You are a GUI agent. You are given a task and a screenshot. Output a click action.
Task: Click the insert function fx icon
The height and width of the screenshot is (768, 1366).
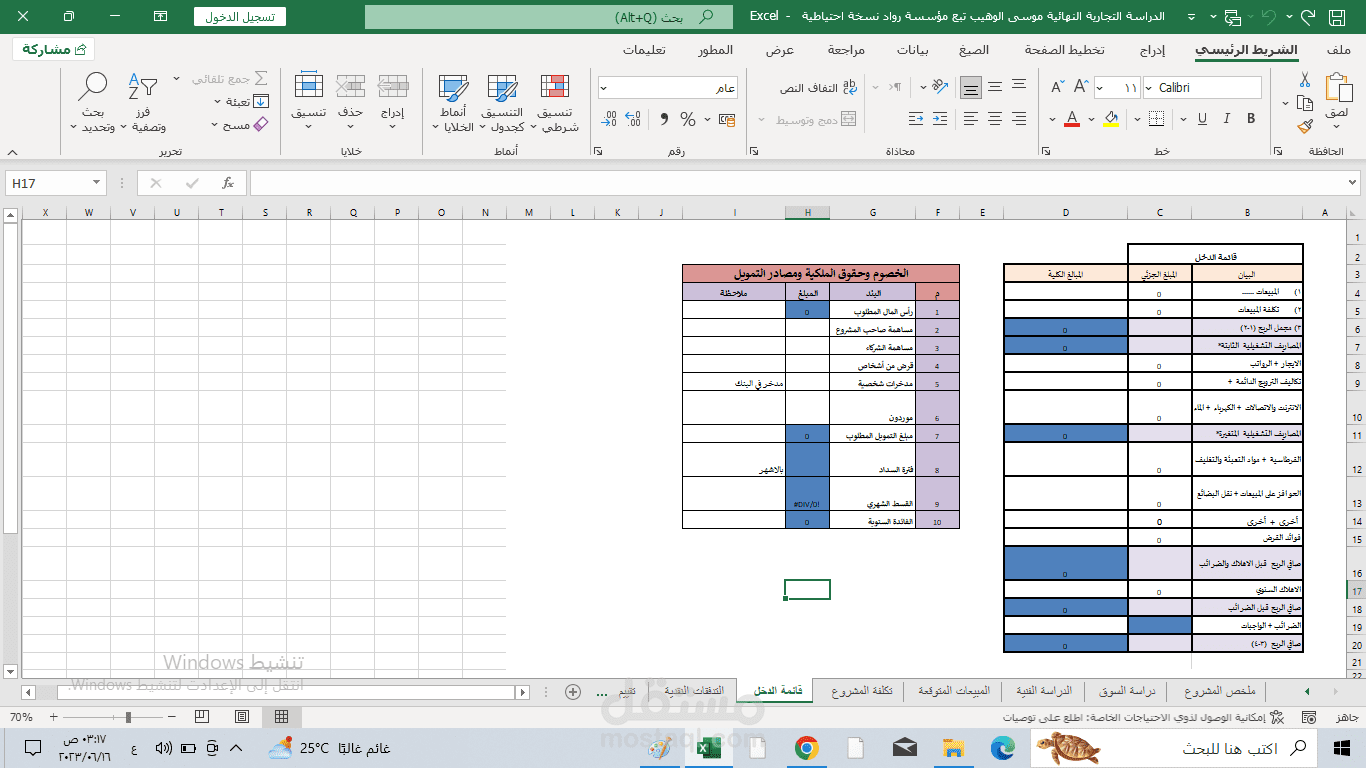point(228,183)
